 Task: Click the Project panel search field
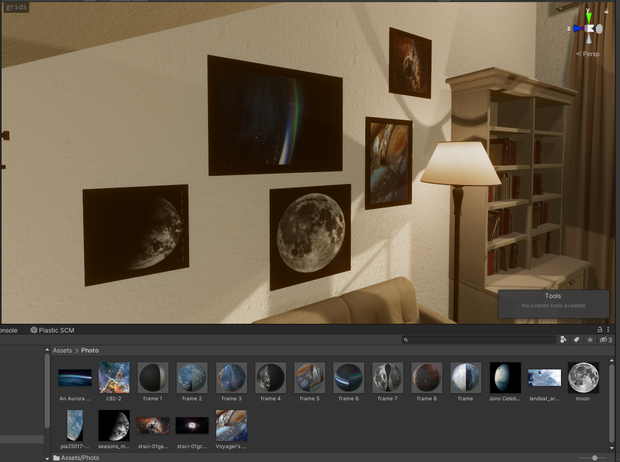pyautogui.click(x=478, y=340)
